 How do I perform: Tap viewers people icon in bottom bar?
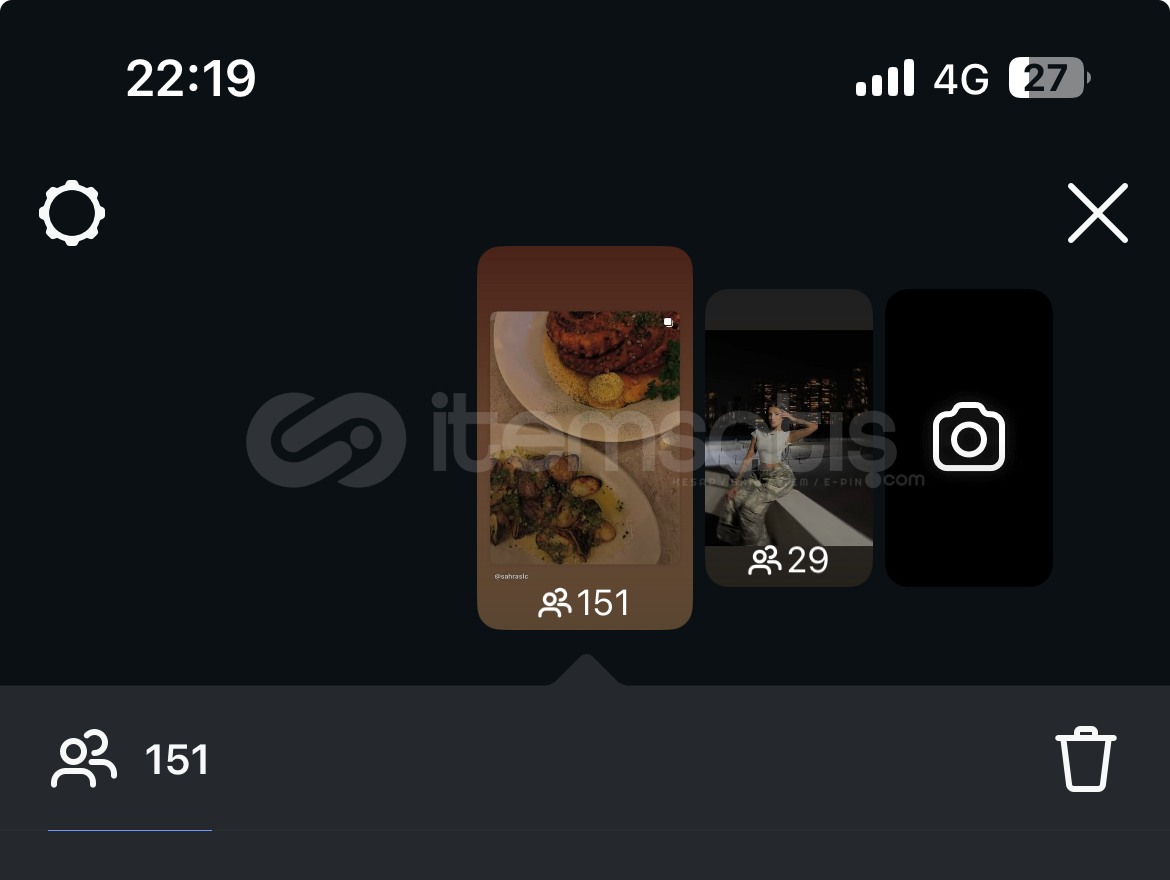click(x=84, y=759)
